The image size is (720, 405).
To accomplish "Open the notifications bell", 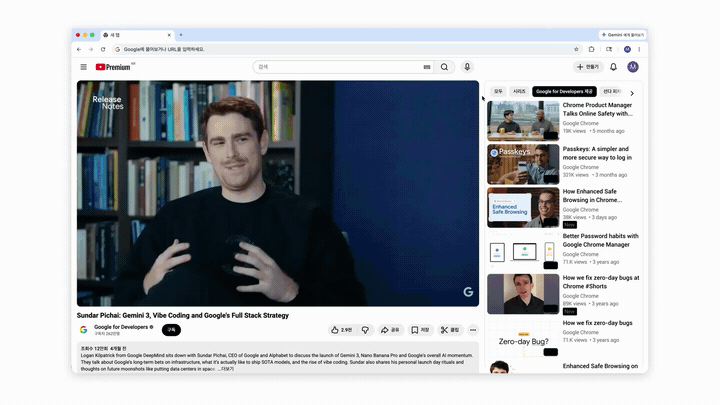I will [x=613, y=67].
